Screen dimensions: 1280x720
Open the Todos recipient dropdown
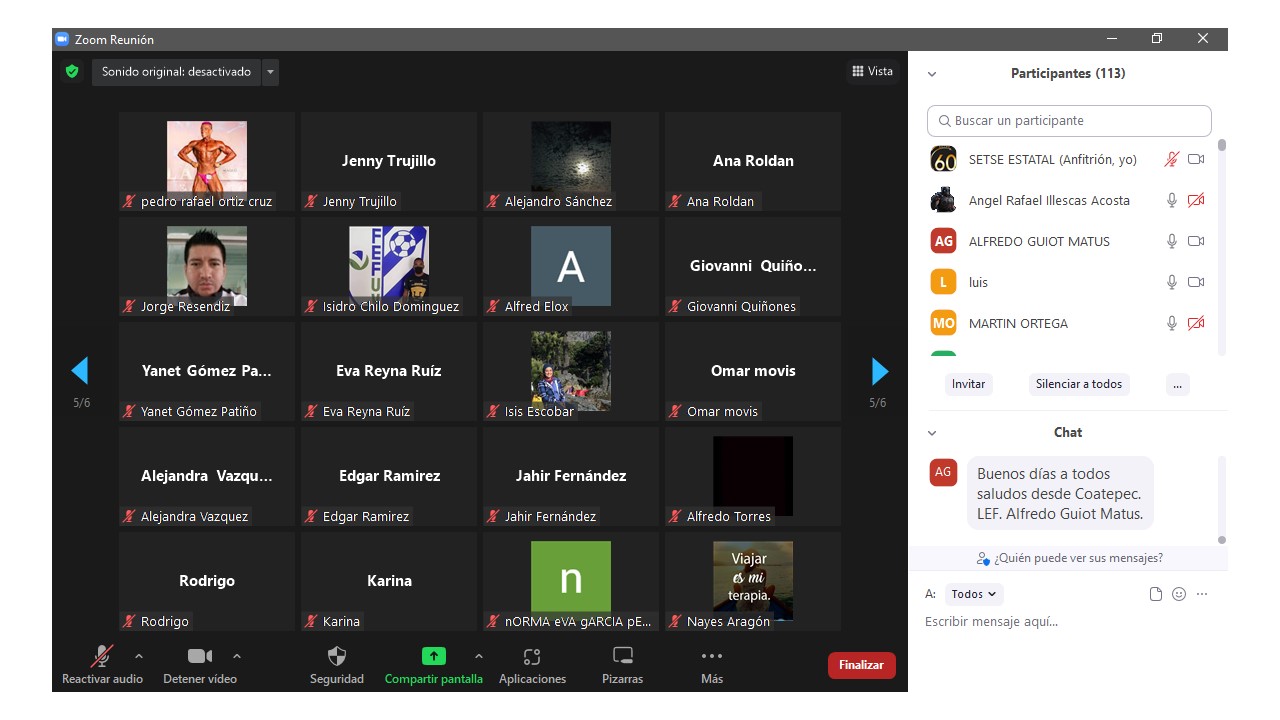click(974, 594)
